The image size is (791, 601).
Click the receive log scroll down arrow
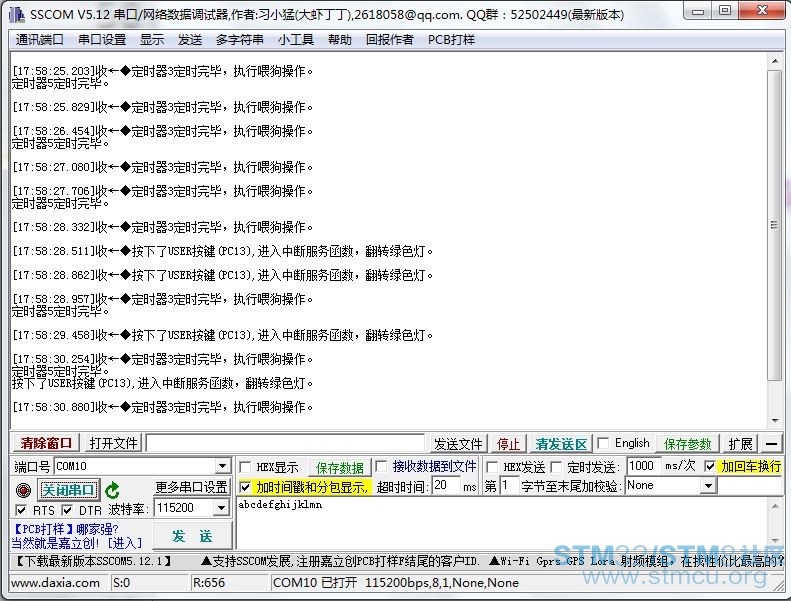pyautogui.click(x=774, y=421)
